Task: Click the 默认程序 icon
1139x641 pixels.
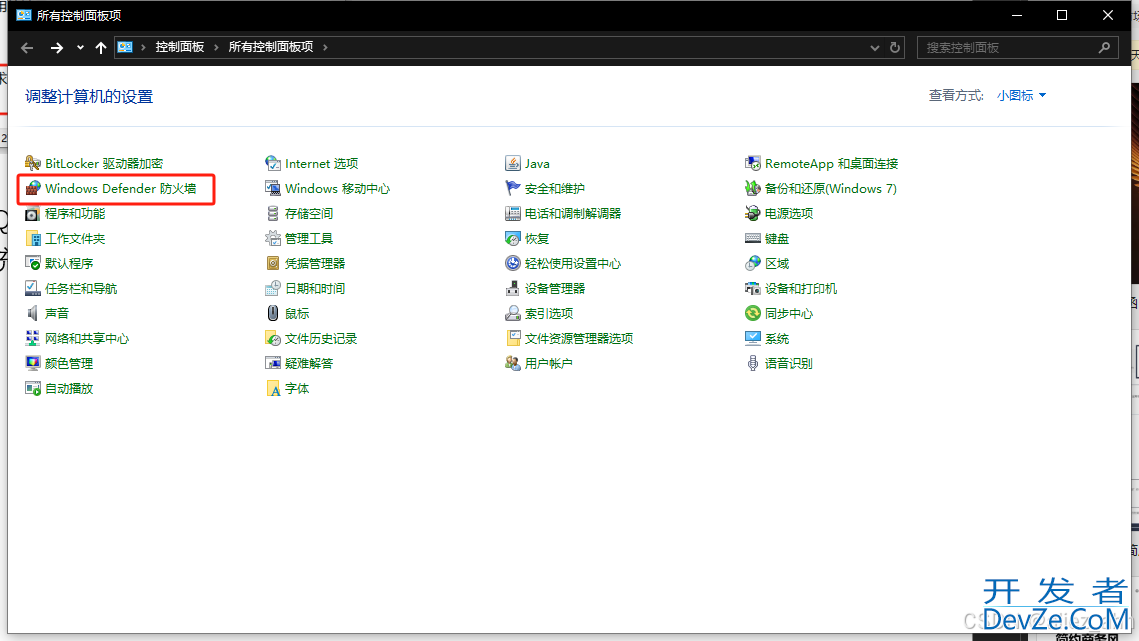Action: [x=33, y=263]
